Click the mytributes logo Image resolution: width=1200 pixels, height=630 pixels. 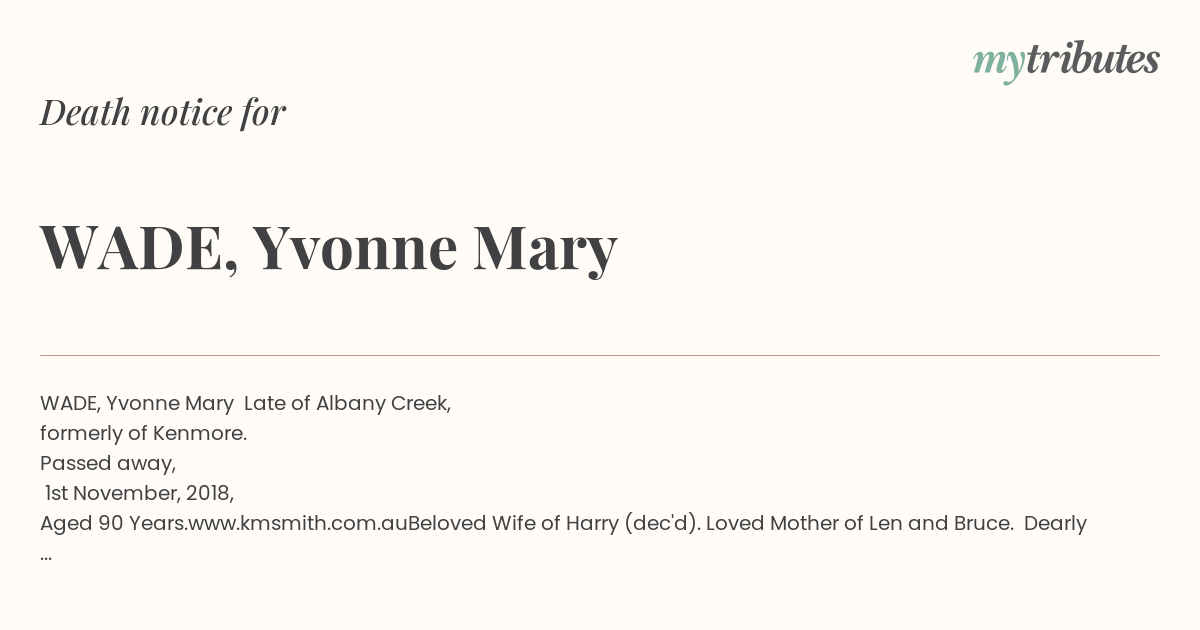click(x=1066, y=61)
